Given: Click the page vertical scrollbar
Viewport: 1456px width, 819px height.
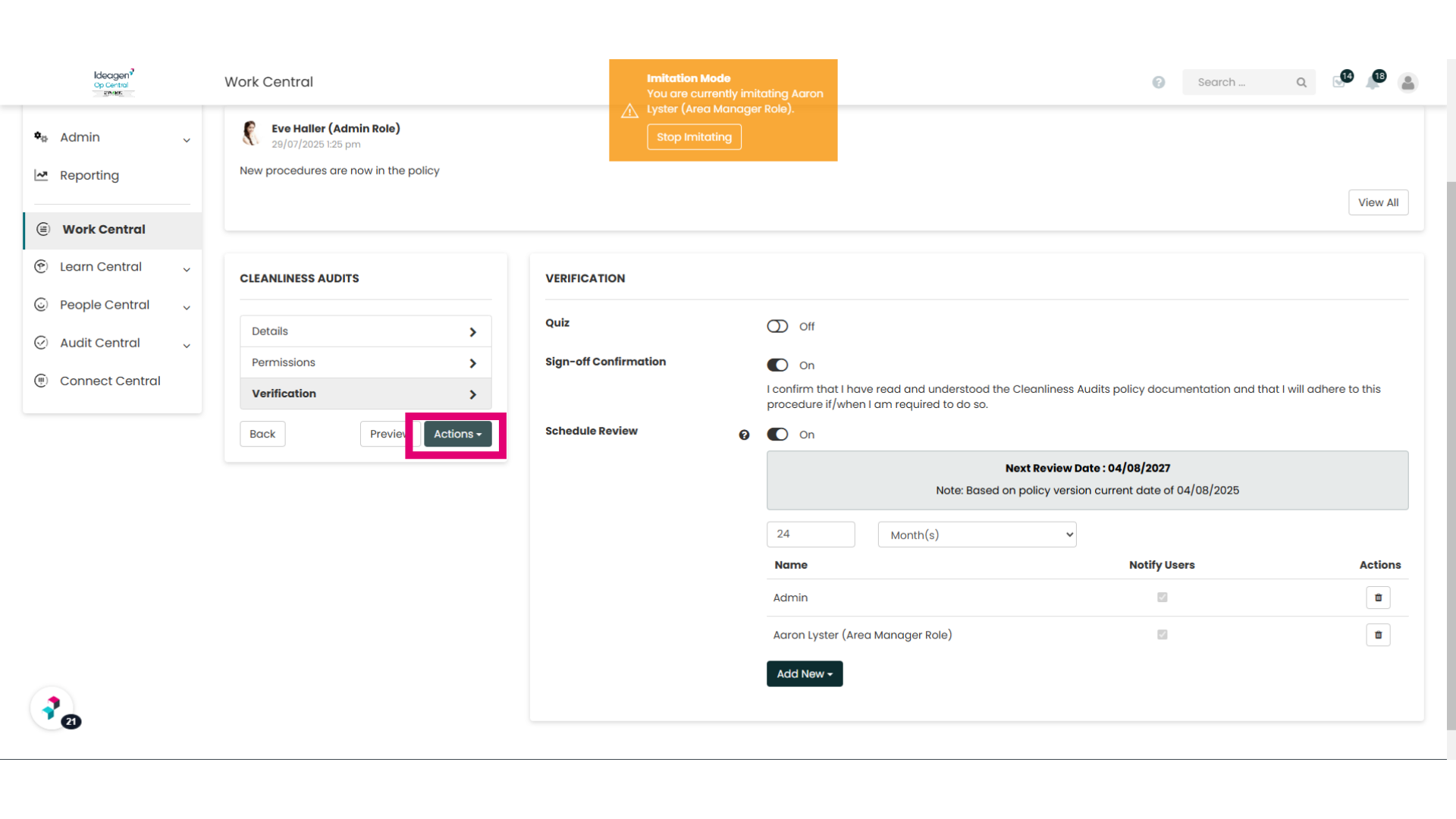Looking at the screenshot, I should [1451, 455].
